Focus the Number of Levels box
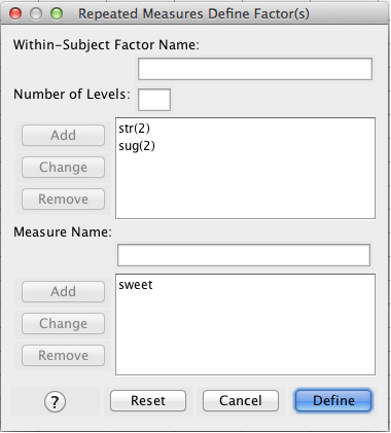This screenshot has width=391, height=433. [154, 99]
